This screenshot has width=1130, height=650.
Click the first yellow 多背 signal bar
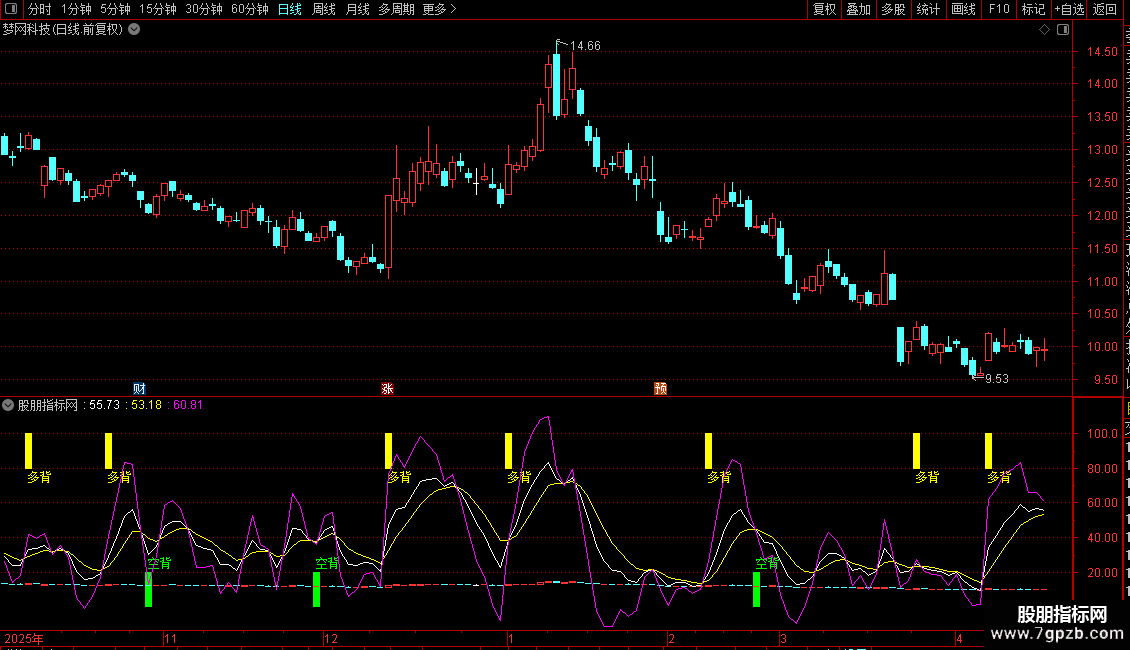29,451
